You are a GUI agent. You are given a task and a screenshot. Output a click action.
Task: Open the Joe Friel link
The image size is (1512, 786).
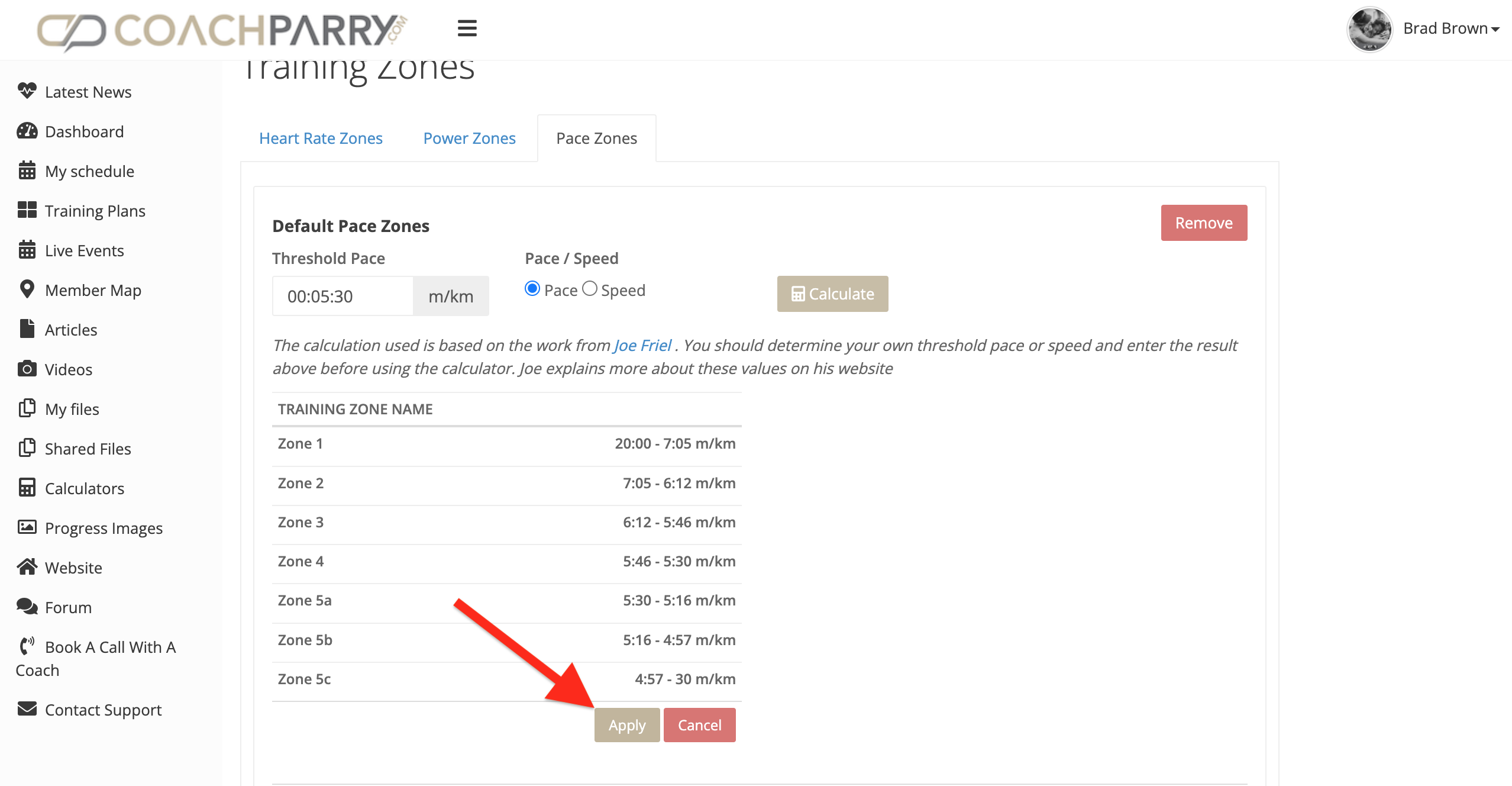click(642, 346)
